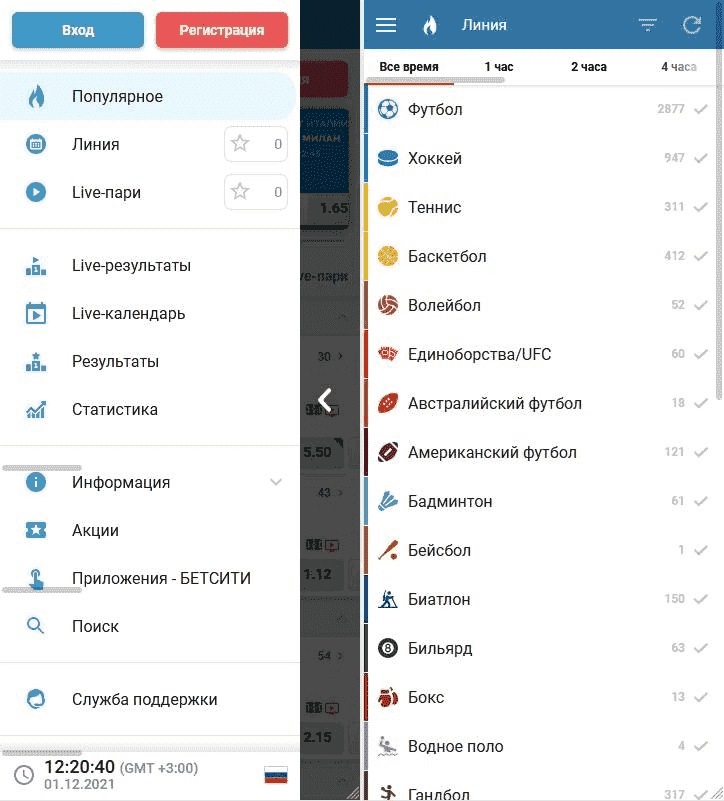Open Приложения - БЕТСИТИ link
724x801 pixels.
161,578
